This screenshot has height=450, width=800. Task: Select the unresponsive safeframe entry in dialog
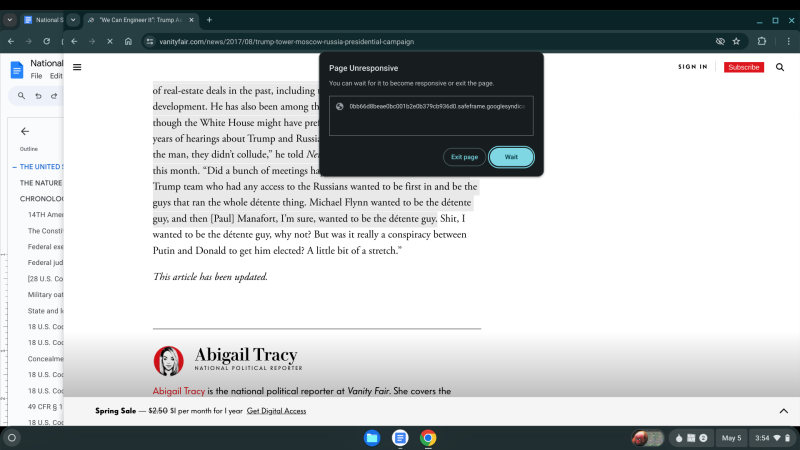coord(431,107)
